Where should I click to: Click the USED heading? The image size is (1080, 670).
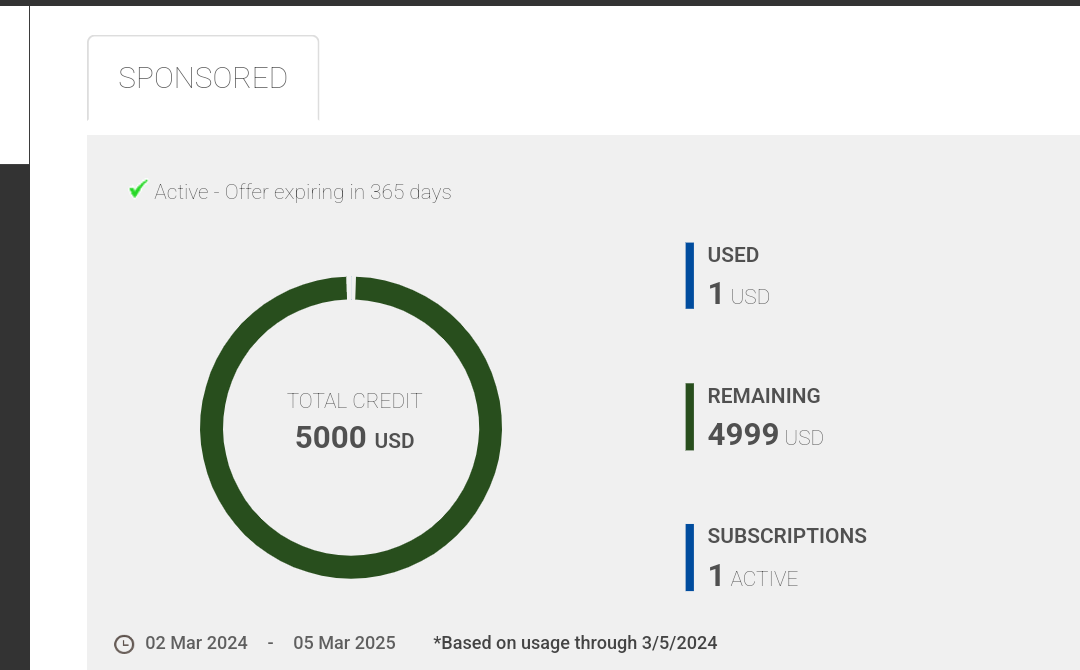point(733,255)
